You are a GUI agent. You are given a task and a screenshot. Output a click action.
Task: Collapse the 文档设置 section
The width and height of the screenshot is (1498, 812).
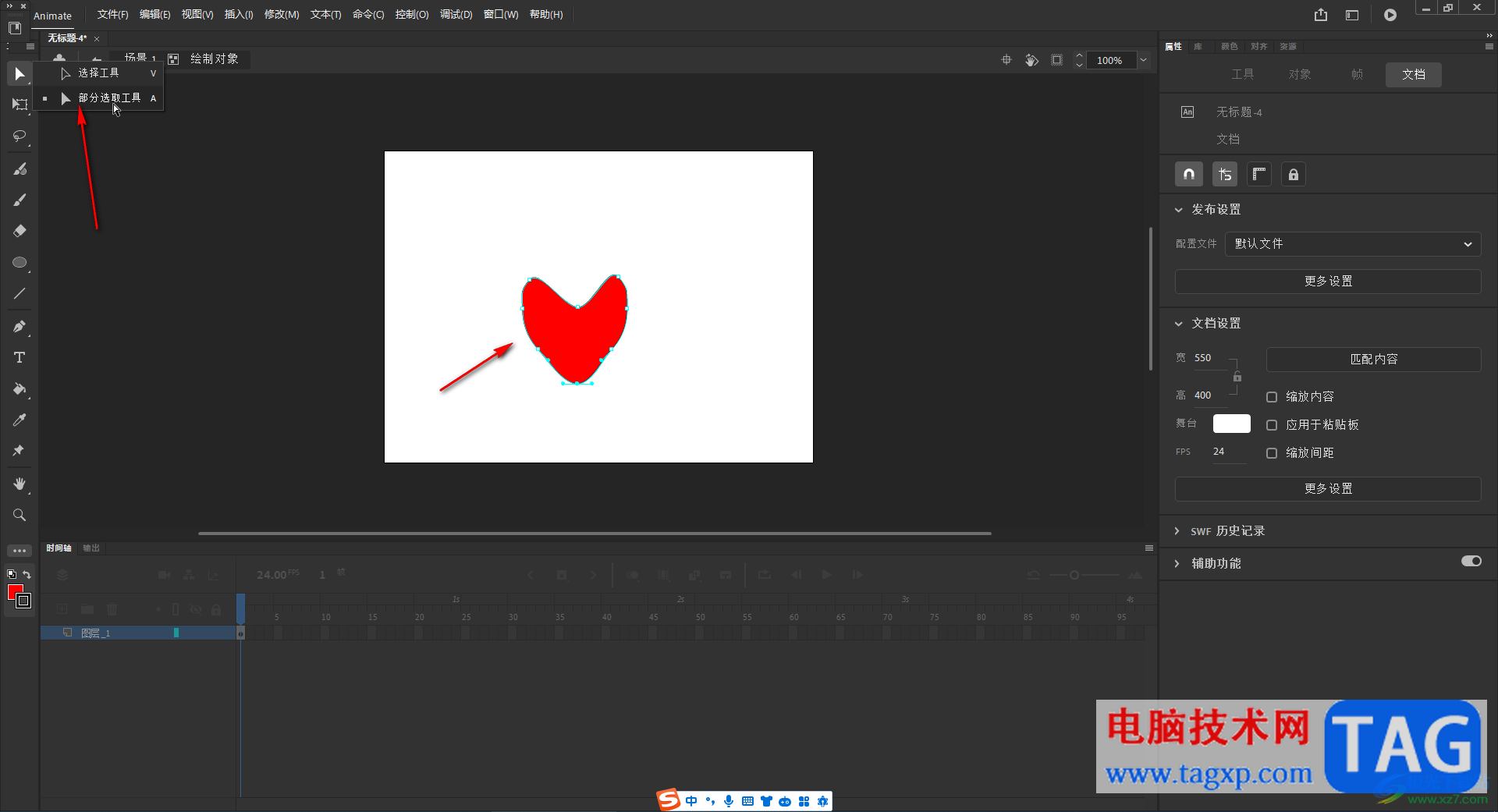[x=1179, y=324]
